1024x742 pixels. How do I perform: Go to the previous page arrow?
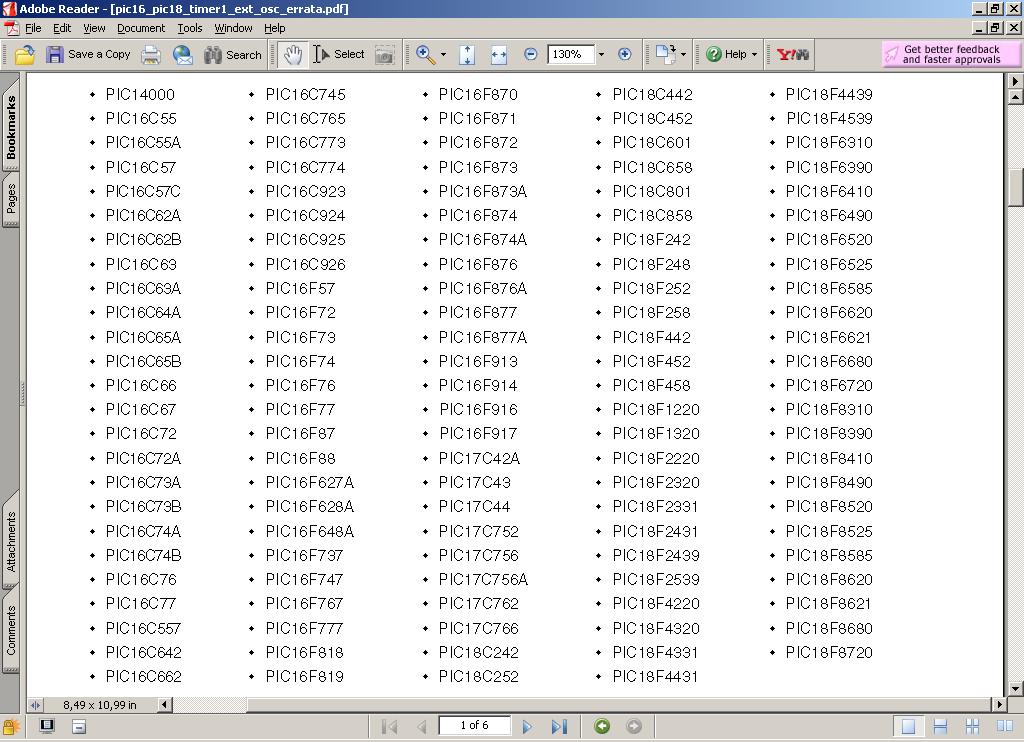click(421, 726)
